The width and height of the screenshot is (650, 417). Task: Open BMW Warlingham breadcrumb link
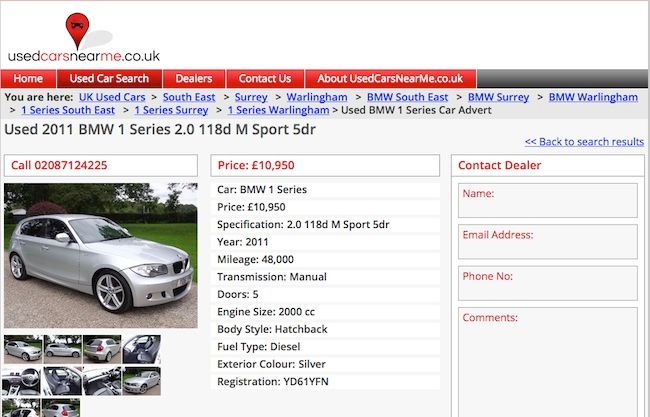point(593,97)
